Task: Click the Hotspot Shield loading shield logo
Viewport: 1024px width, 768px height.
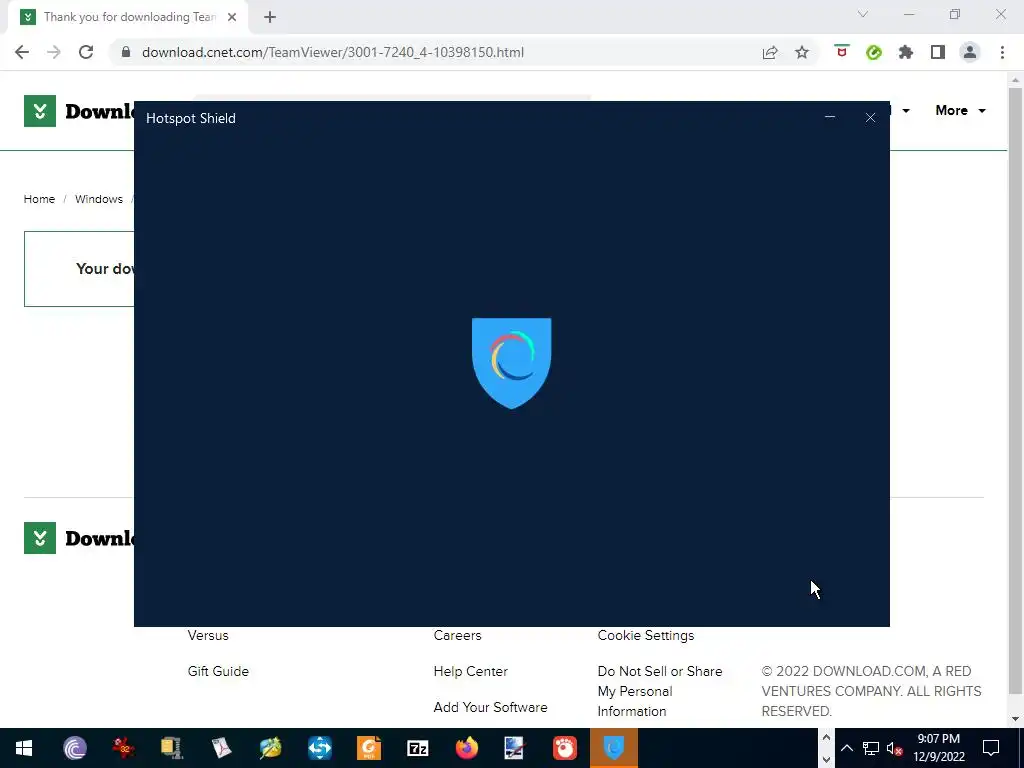Action: [x=511, y=363]
